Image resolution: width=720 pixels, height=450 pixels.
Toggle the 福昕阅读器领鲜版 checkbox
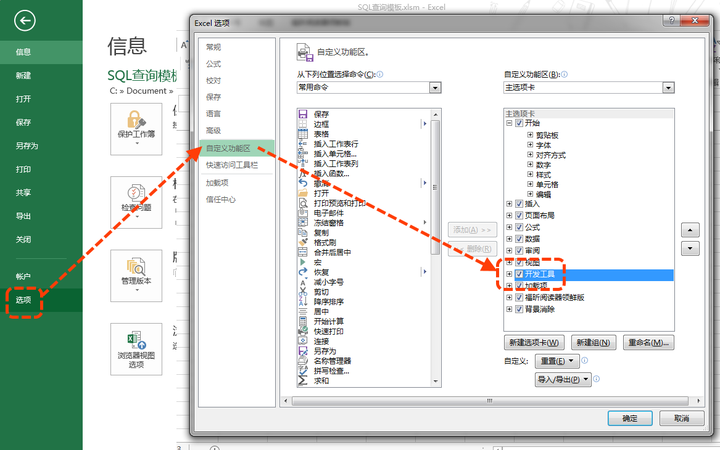519,298
